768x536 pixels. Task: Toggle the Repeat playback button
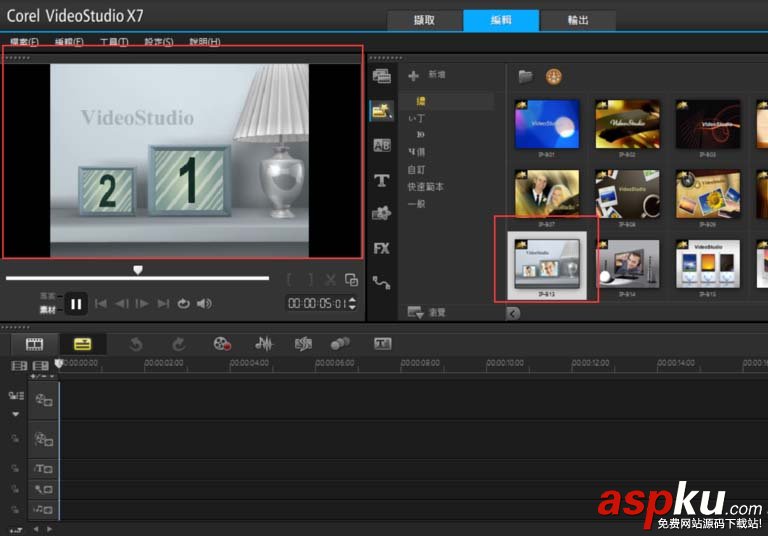point(184,304)
